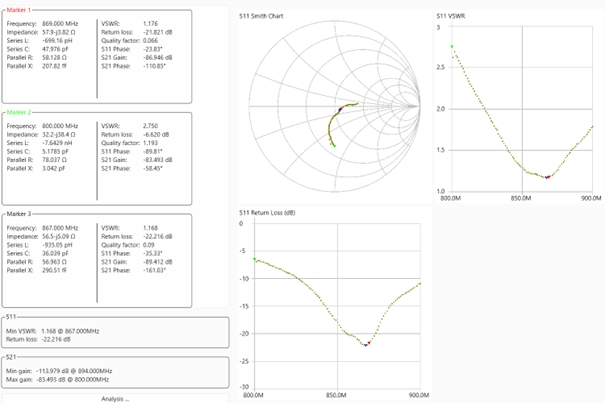Viewport: 605px width, 403px height.
Task: Click the 850.0M label under VSWR chart
Action: click(521, 198)
